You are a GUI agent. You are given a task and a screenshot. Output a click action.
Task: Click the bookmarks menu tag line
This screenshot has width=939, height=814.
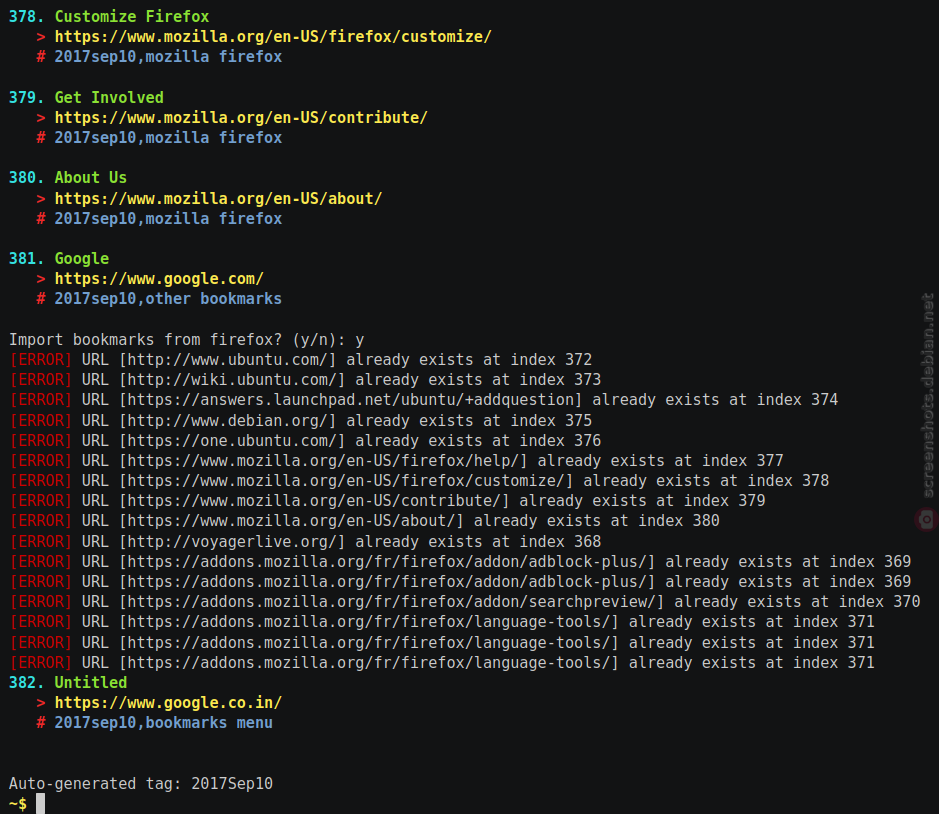(x=163, y=723)
